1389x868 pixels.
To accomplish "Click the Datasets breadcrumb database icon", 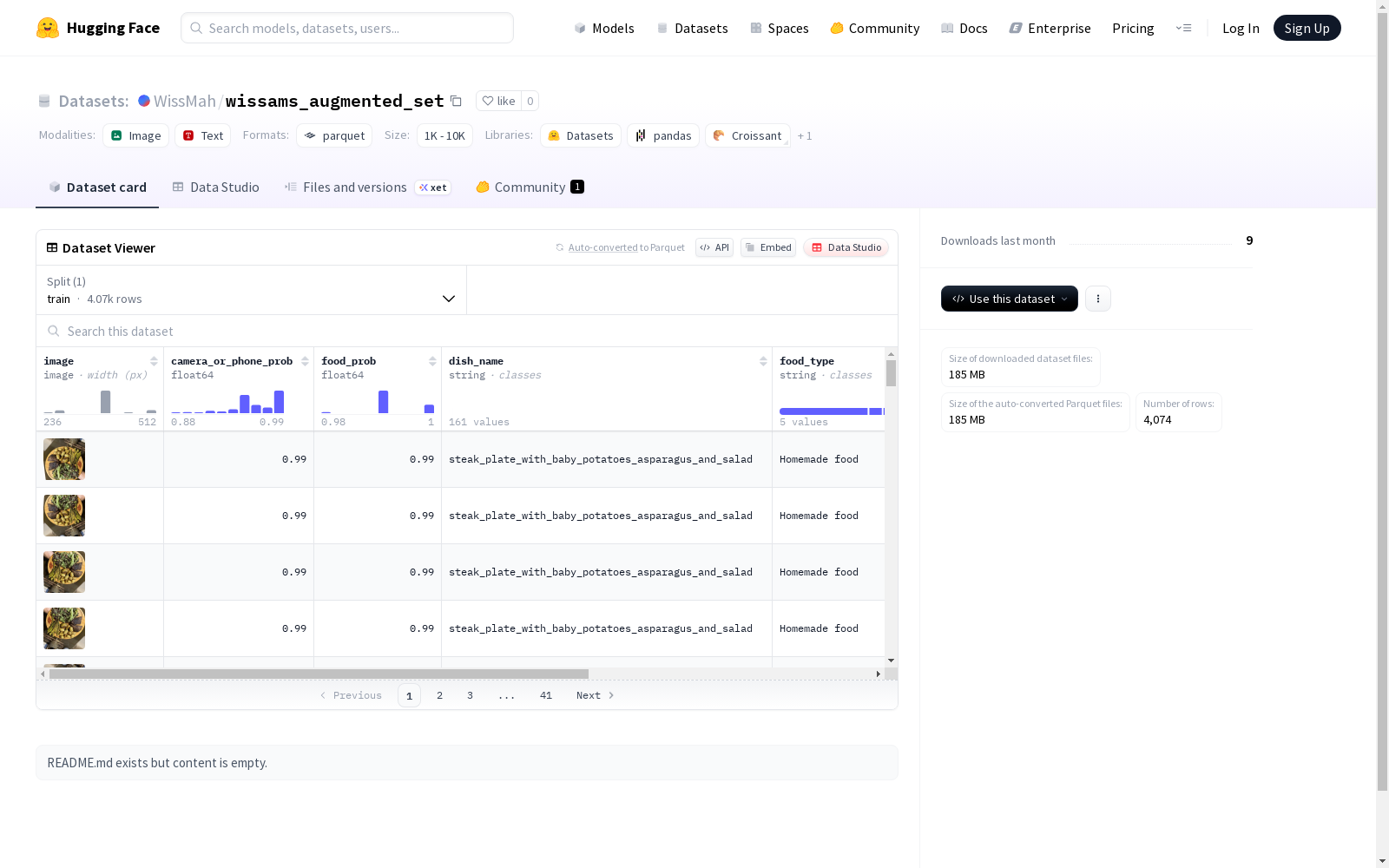I will [x=44, y=101].
